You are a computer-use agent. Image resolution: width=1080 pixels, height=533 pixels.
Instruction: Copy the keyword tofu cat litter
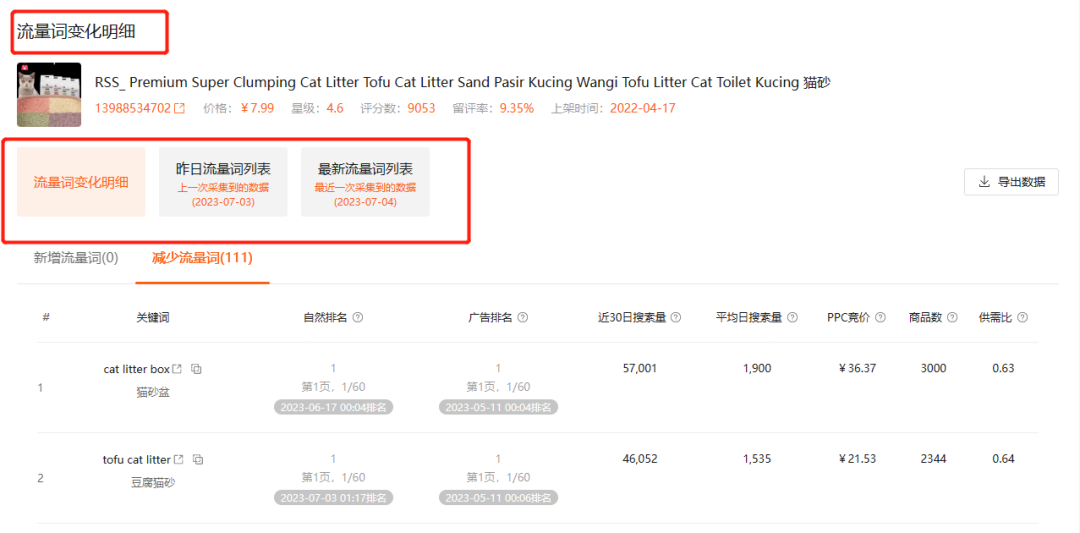198,459
